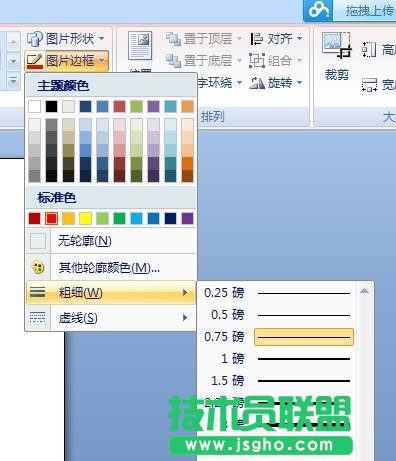Click the cloud drag-upload icon
The width and height of the screenshot is (396, 461).
pos(319,11)
